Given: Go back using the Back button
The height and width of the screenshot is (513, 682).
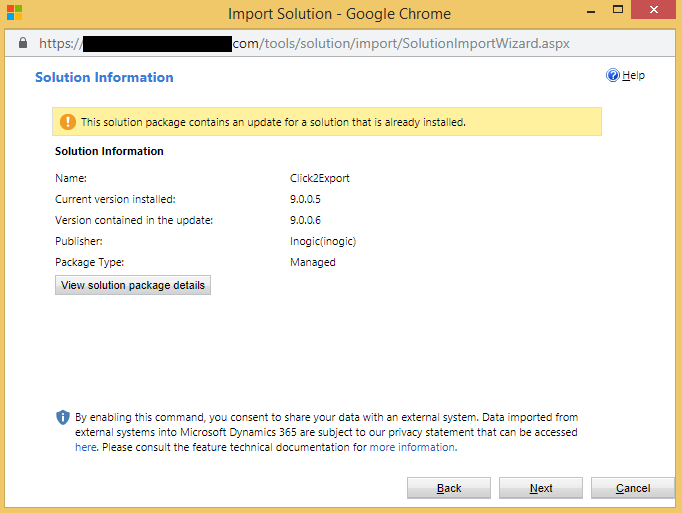Looking at the screenshot, I should pyautogui.click(x=449, y=488).
